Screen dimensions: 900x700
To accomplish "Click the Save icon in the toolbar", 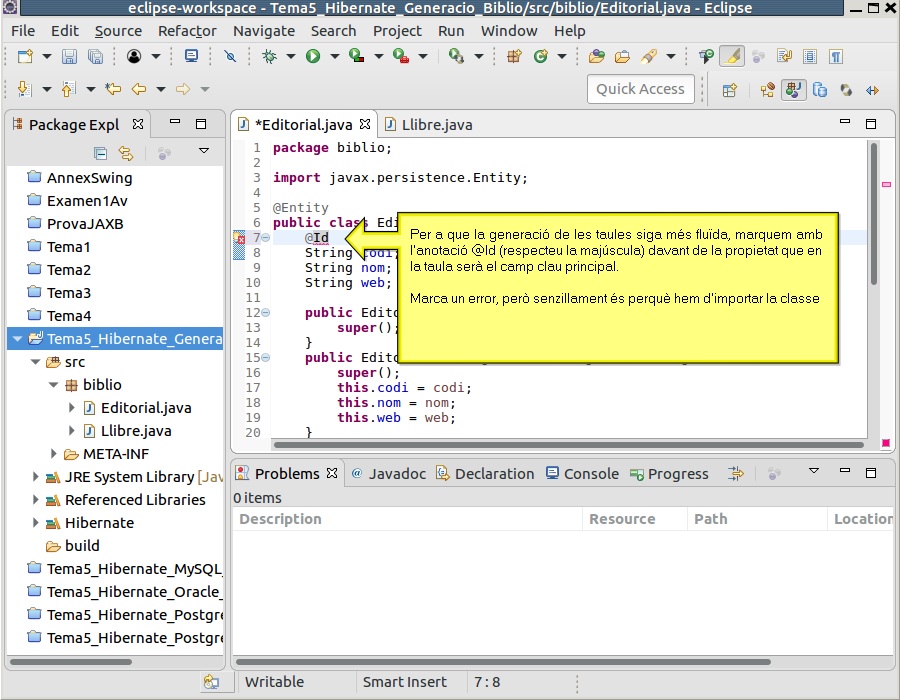I will point(70,57).
